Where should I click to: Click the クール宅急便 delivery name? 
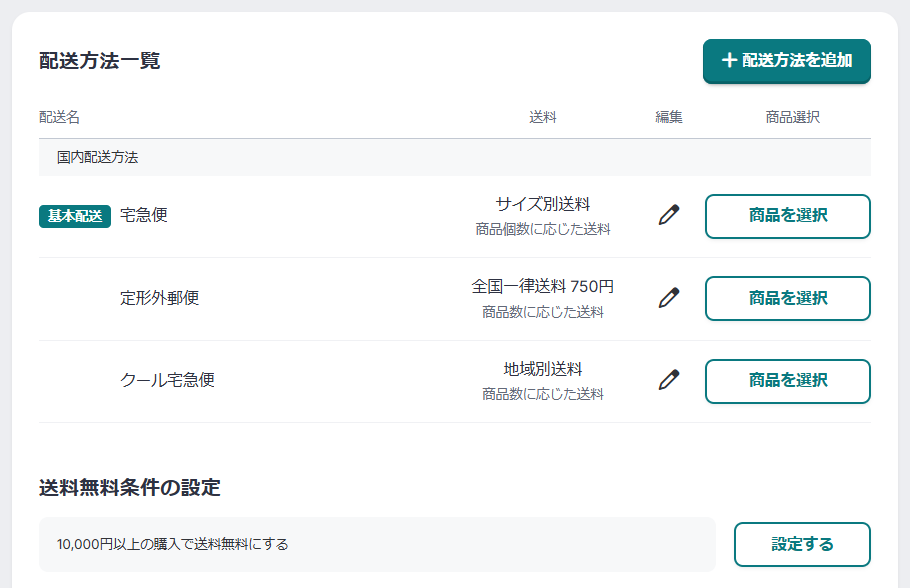coord(167,380)
